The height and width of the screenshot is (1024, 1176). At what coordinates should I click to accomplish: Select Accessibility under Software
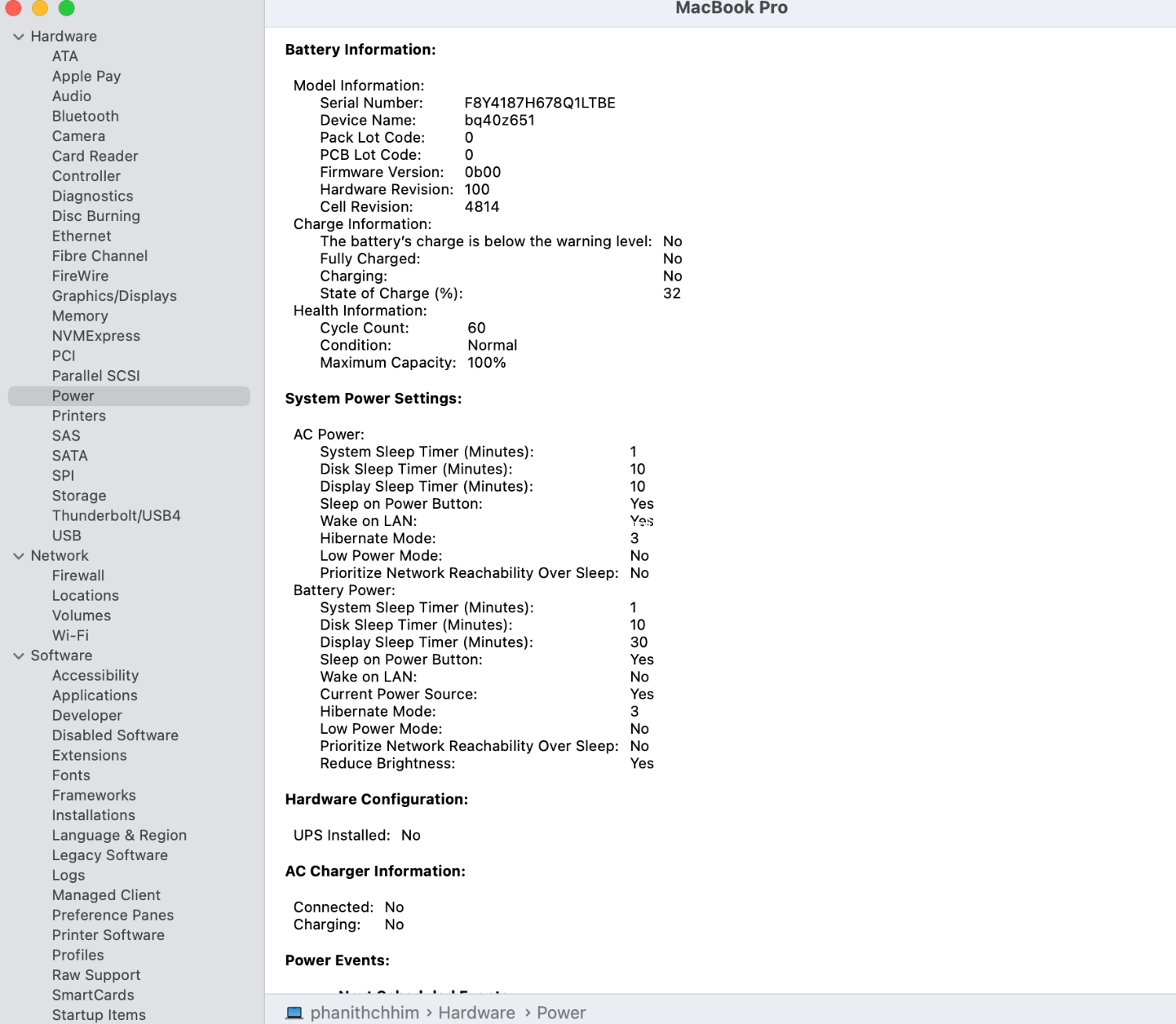click(x=95, y=676)
